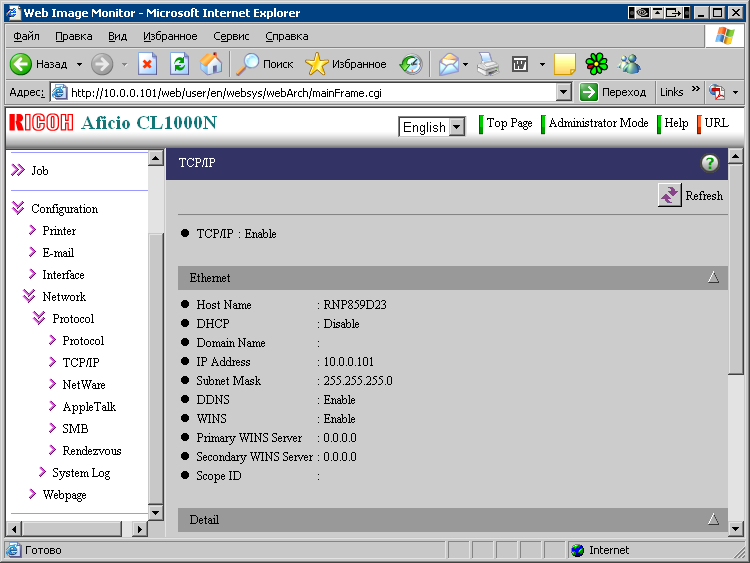750x563 pixels.
Task: Collapse the Ethernet section triangle
Action: [713, 277]
